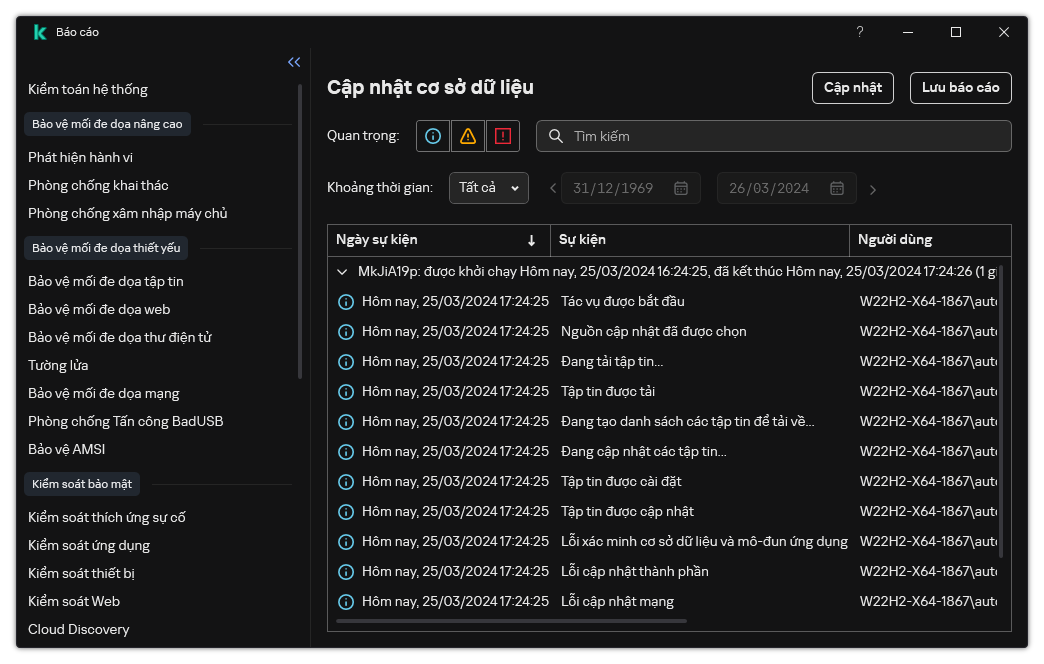This screenshot has width=1044, height=664.
Task: Open Tường lửa report in sidebar
Action: pos(58,365)
